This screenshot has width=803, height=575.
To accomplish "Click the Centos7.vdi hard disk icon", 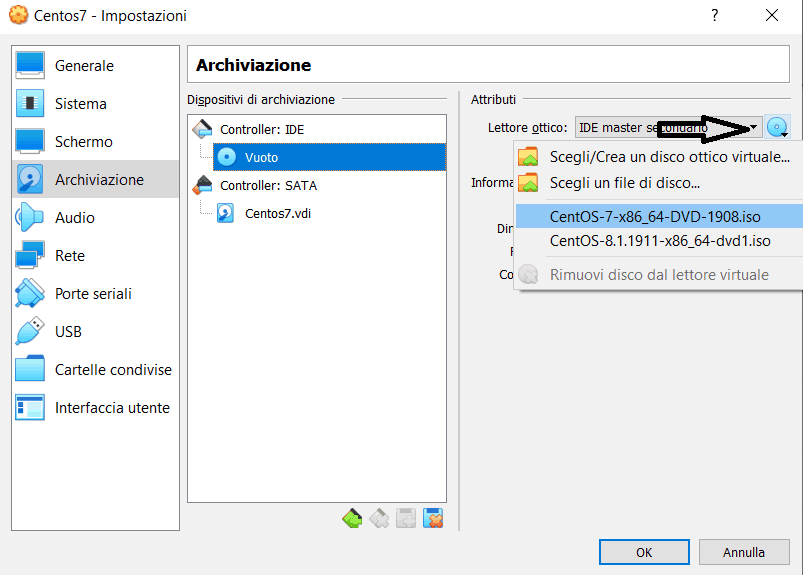I will pyautogui.click(x=225, y=213).
